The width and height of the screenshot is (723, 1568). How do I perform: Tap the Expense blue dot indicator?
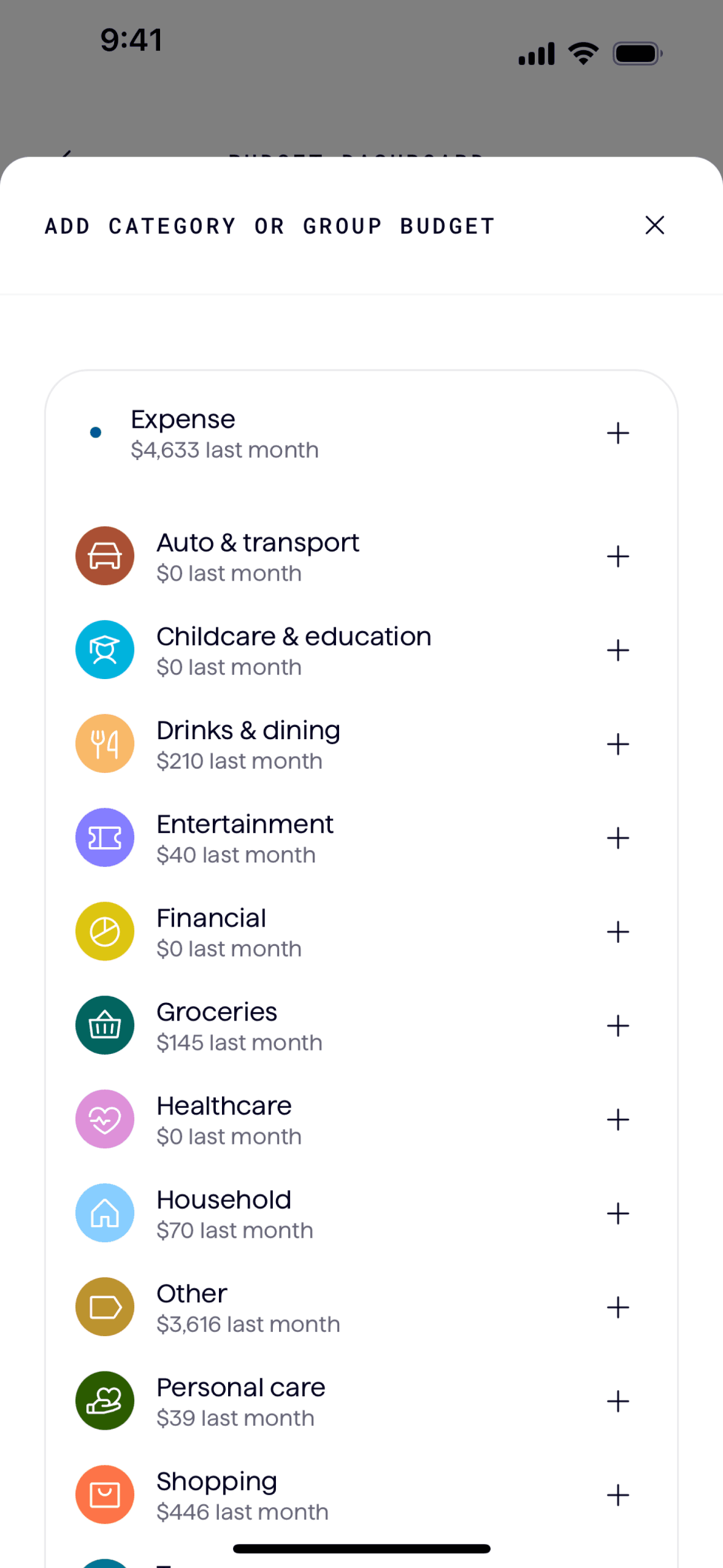pyautogui.click(x=96, y=432)
